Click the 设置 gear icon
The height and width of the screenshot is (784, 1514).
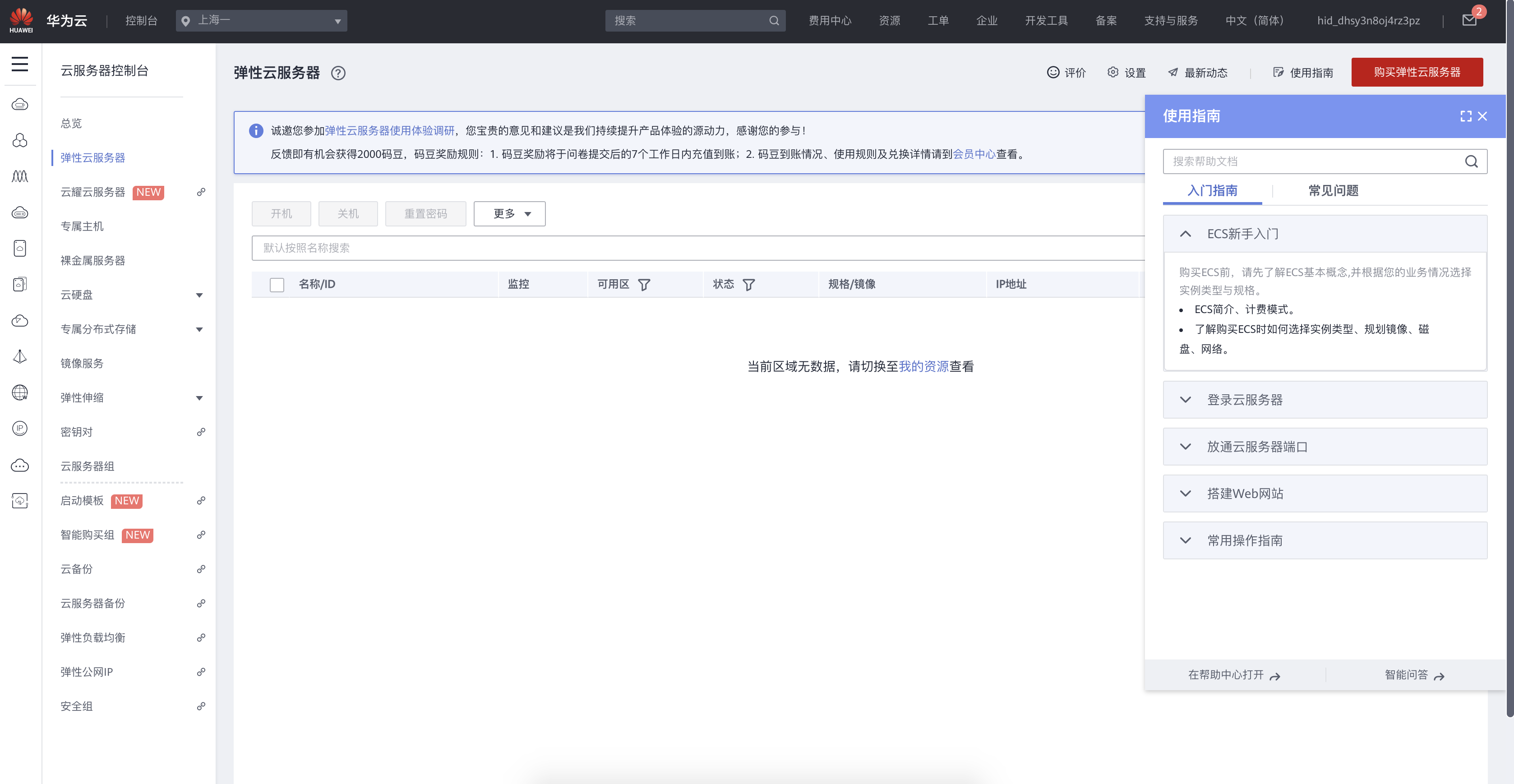click(1112, 72)
